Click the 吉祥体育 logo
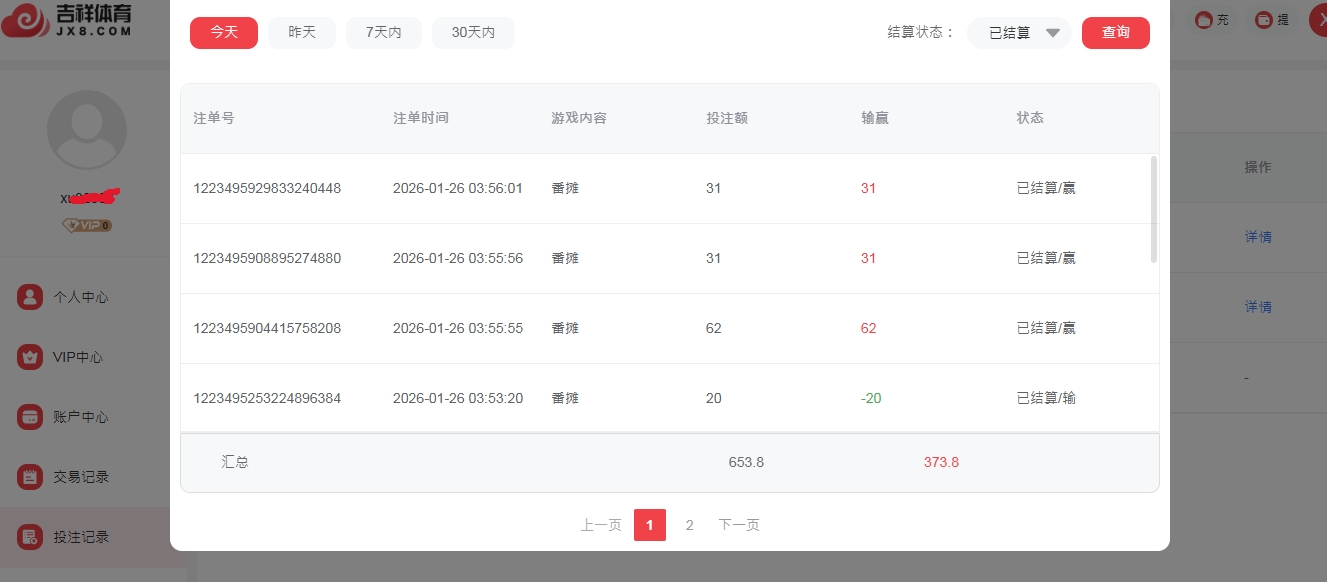 (68, 19)
